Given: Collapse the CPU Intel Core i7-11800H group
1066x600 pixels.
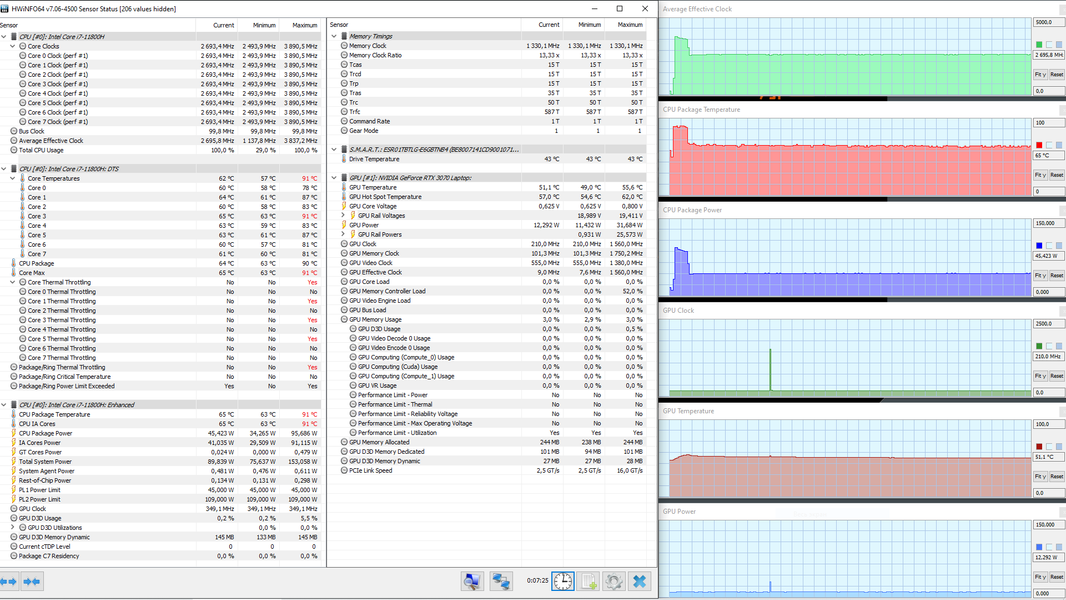Looking at the screenshot, I should pos(4,37).
